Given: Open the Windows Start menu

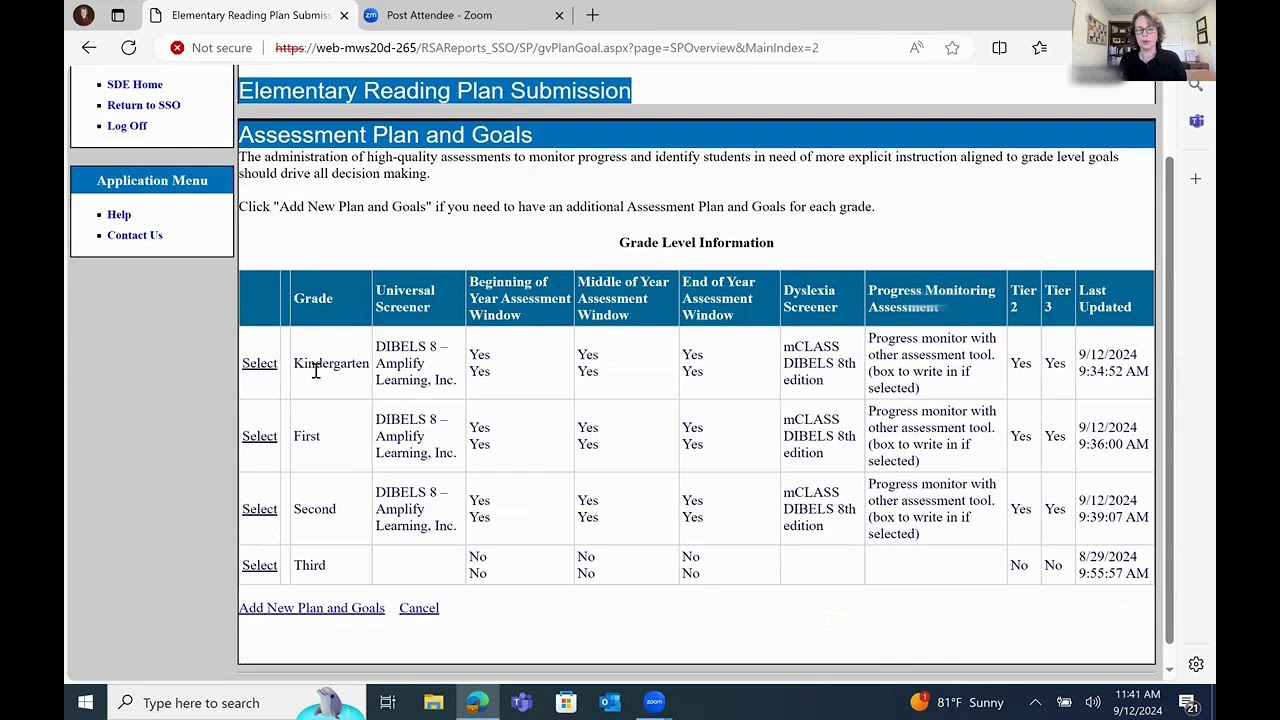Looking at the screenshot, I should coord(85,702).
